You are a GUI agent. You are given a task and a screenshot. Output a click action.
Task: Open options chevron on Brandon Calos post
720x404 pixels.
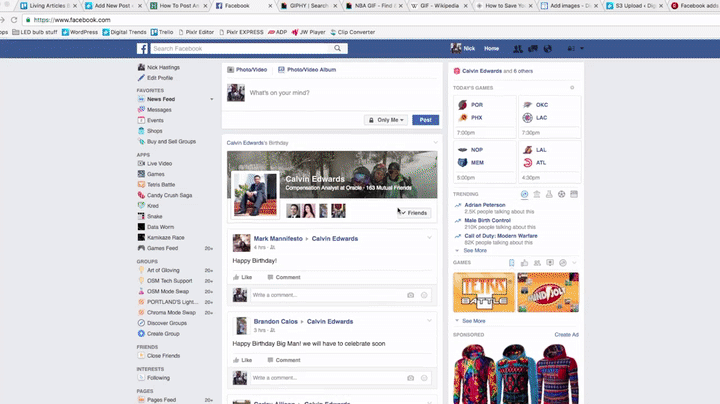click(429, 320)
